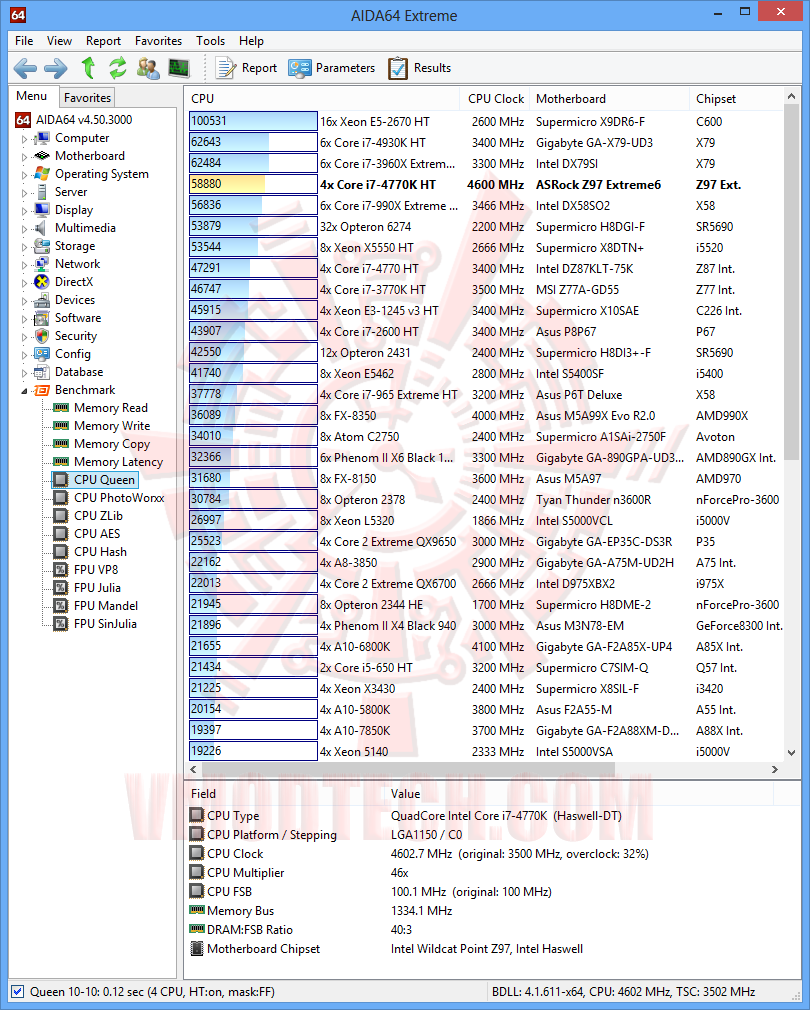Collapse the Benchmark tree node
The image size is (810, 1010).
click(x=24, y=391)
